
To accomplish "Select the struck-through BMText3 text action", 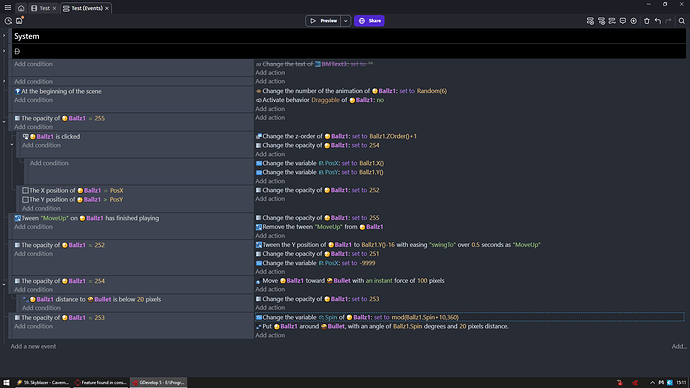I will 314,64.
